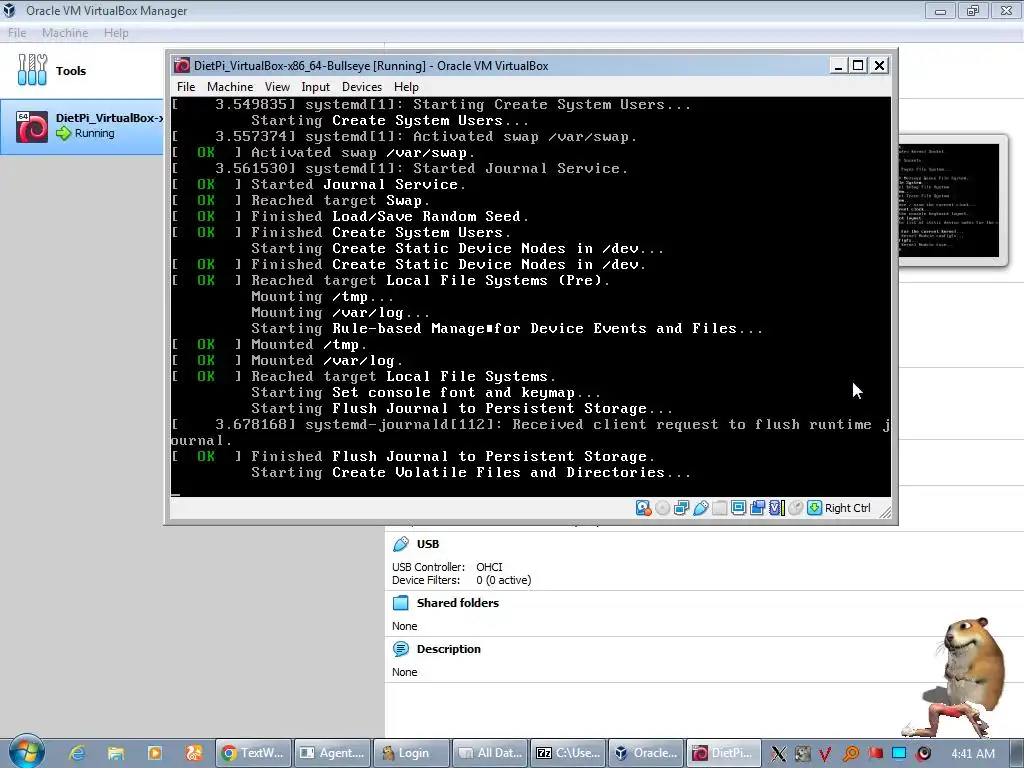
Task: Click the X tray icon in system tray
Action: point(778,754)
